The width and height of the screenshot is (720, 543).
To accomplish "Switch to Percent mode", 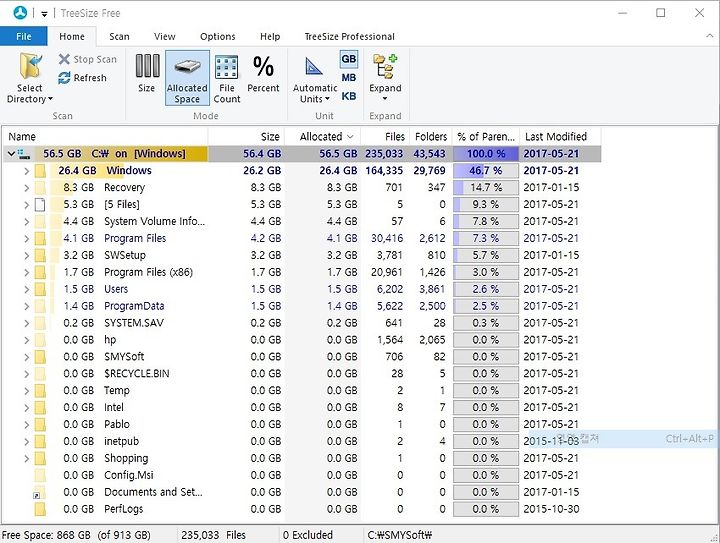I will (263, 73).
